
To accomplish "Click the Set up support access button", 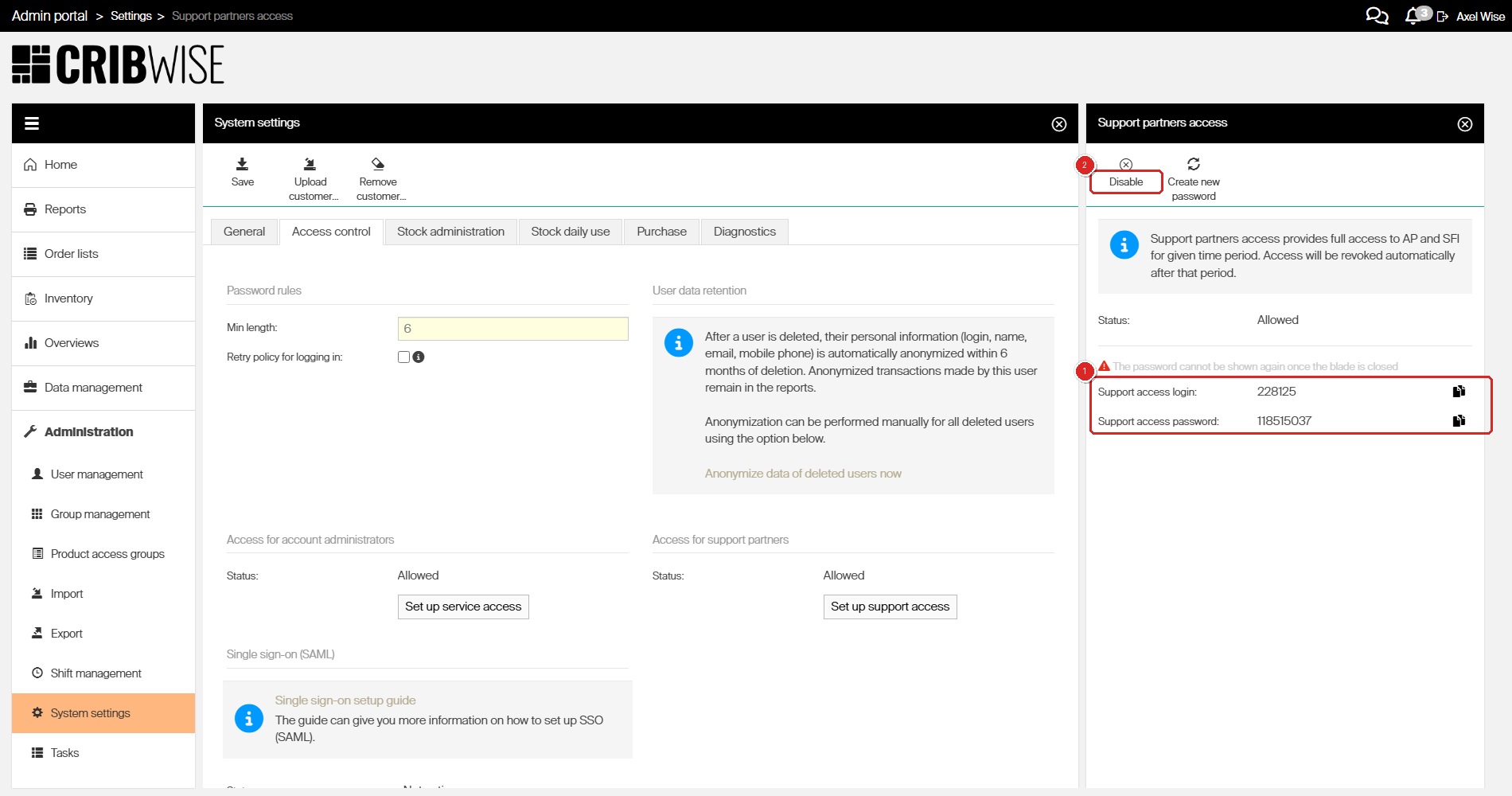I will point(890,607).
